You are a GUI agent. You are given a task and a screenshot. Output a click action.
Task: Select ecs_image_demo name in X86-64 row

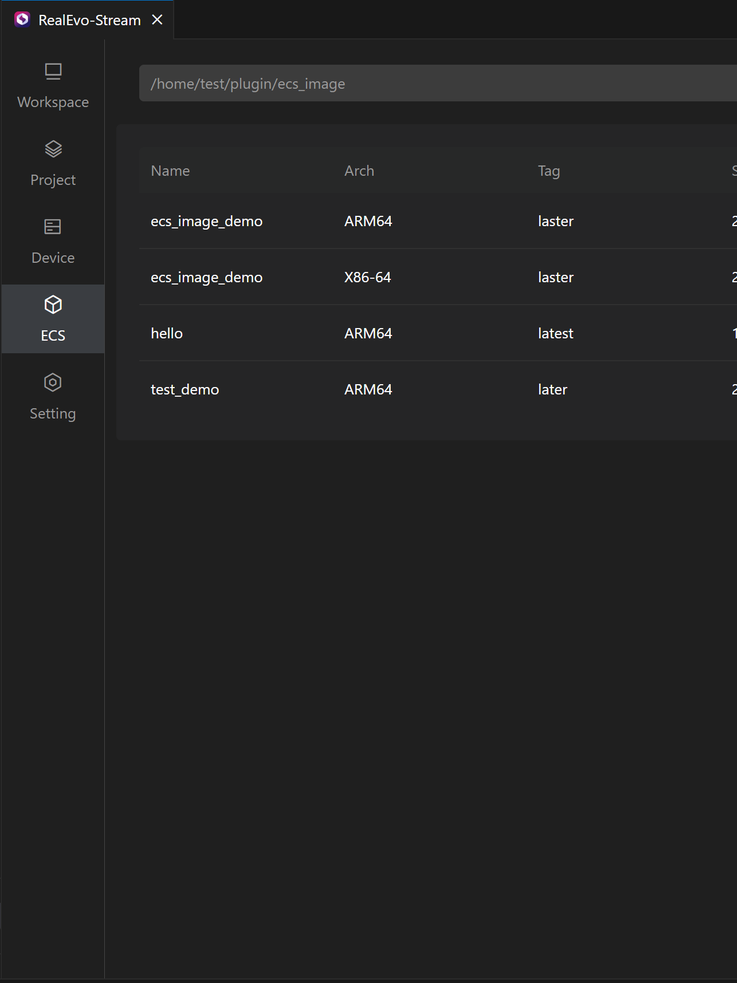pos(206,277)
